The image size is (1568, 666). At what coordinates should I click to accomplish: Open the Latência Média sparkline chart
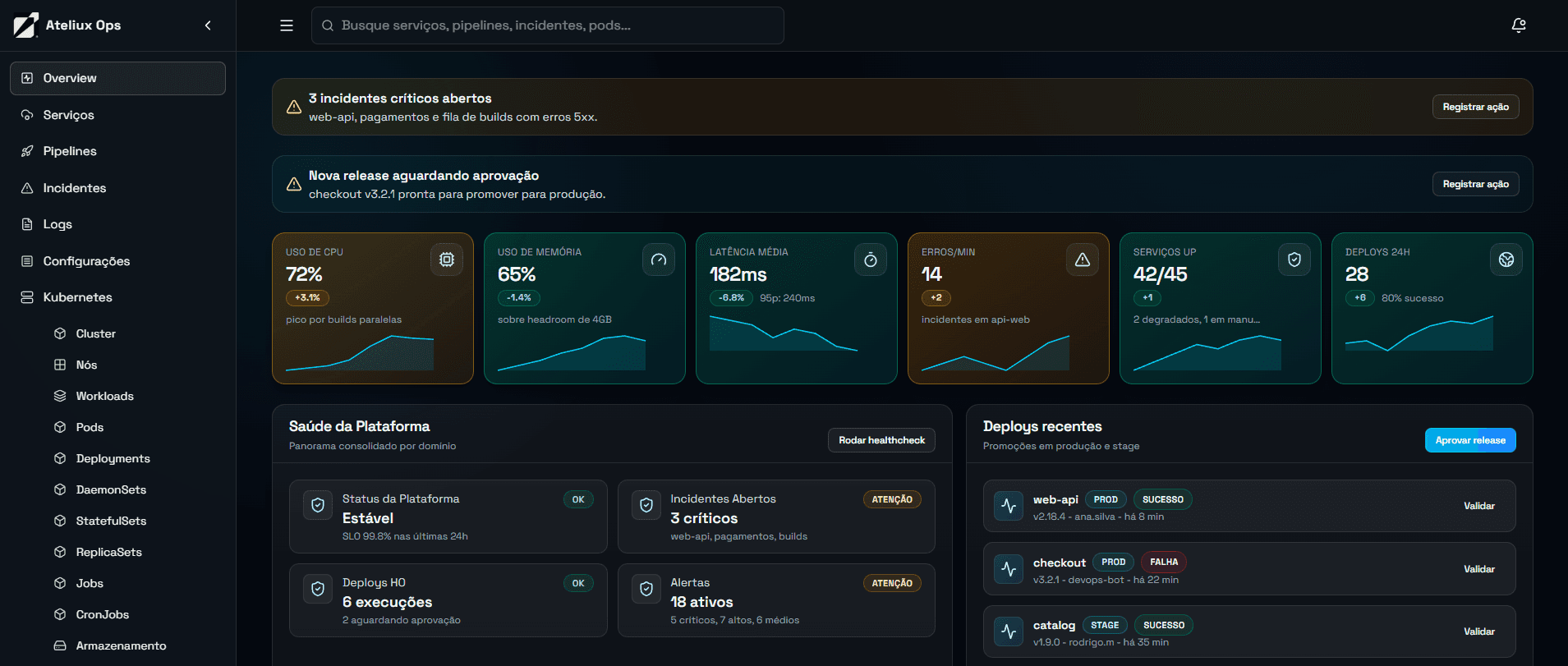pyautogui.click(x=784, y=333)
